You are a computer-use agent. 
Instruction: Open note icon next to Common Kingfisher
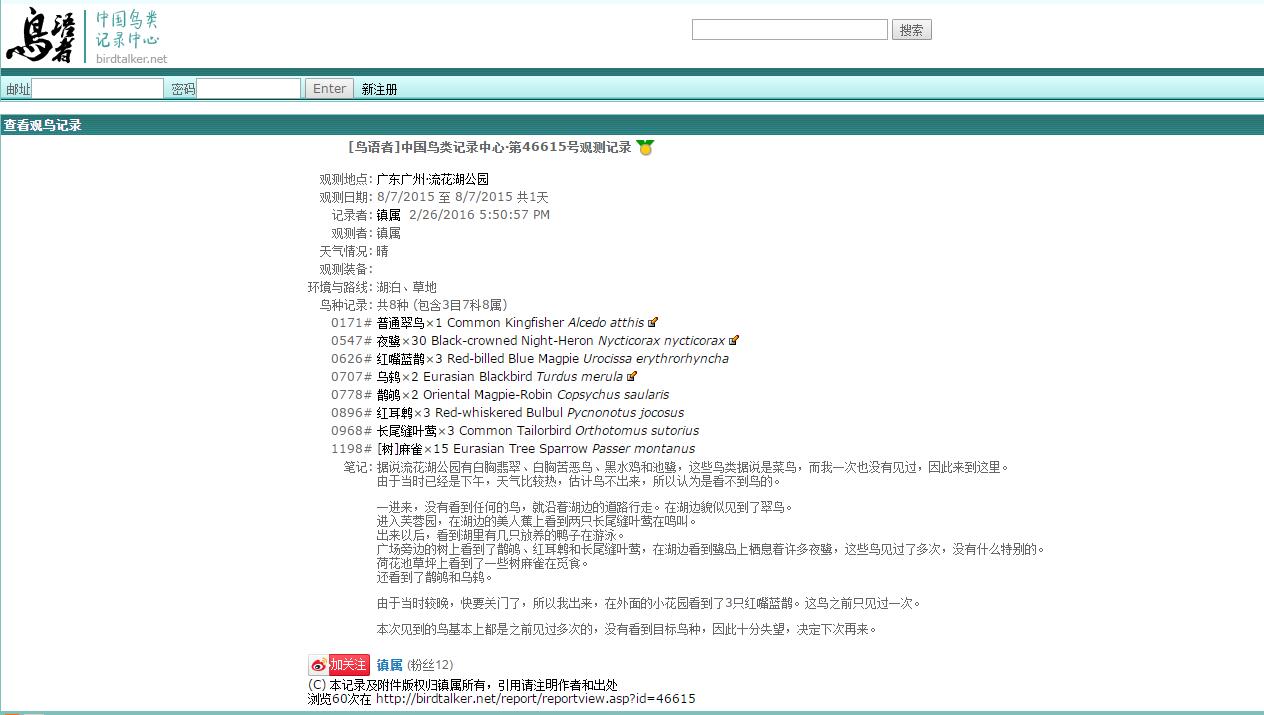(653, 323)
